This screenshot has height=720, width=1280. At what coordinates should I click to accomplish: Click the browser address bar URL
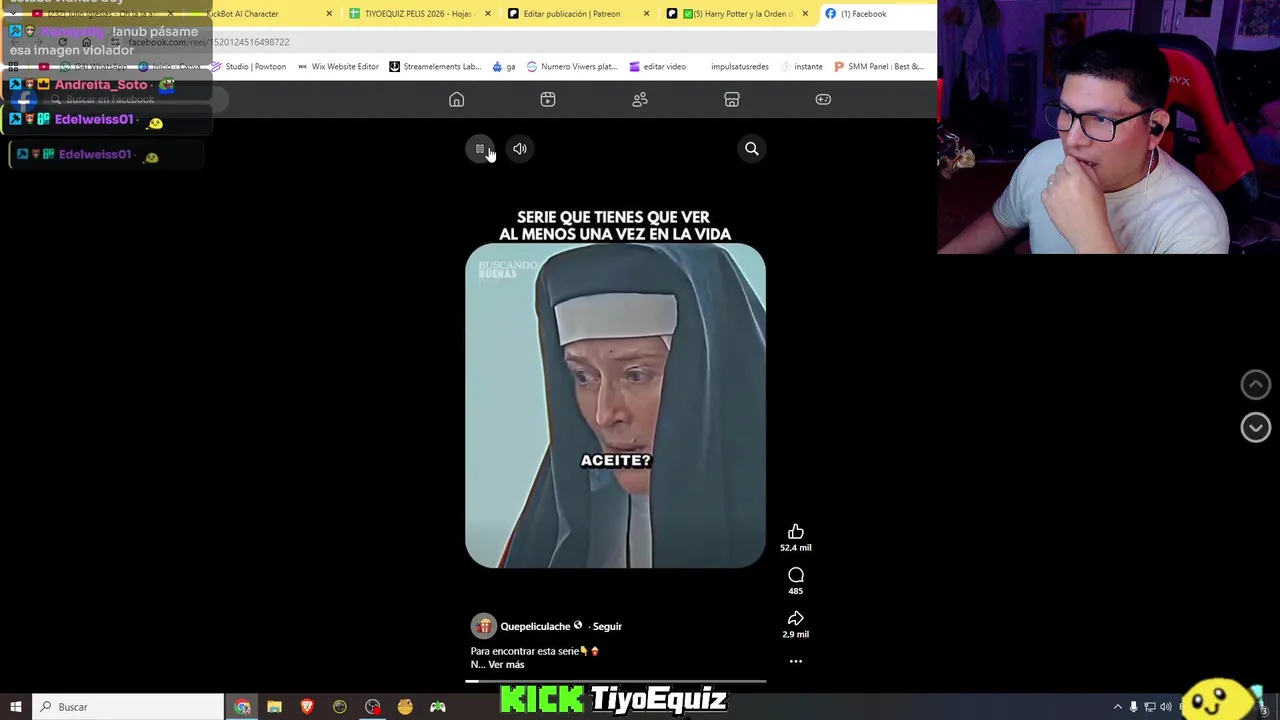[208, 42]
